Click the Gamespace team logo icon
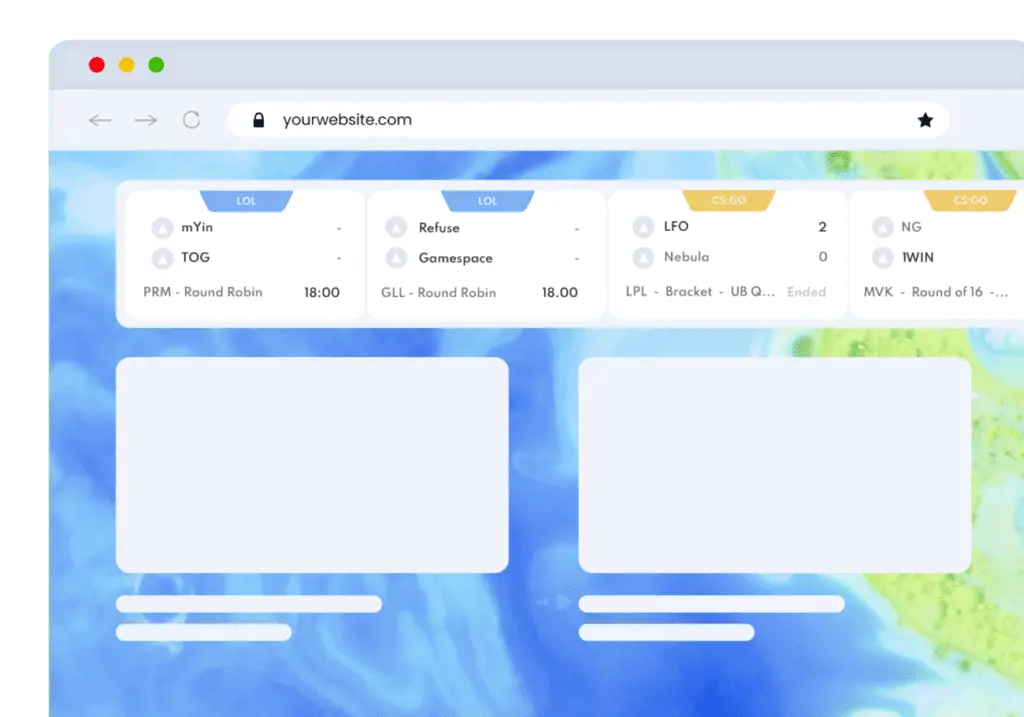1024x717 pixels. tap(397, 259)
